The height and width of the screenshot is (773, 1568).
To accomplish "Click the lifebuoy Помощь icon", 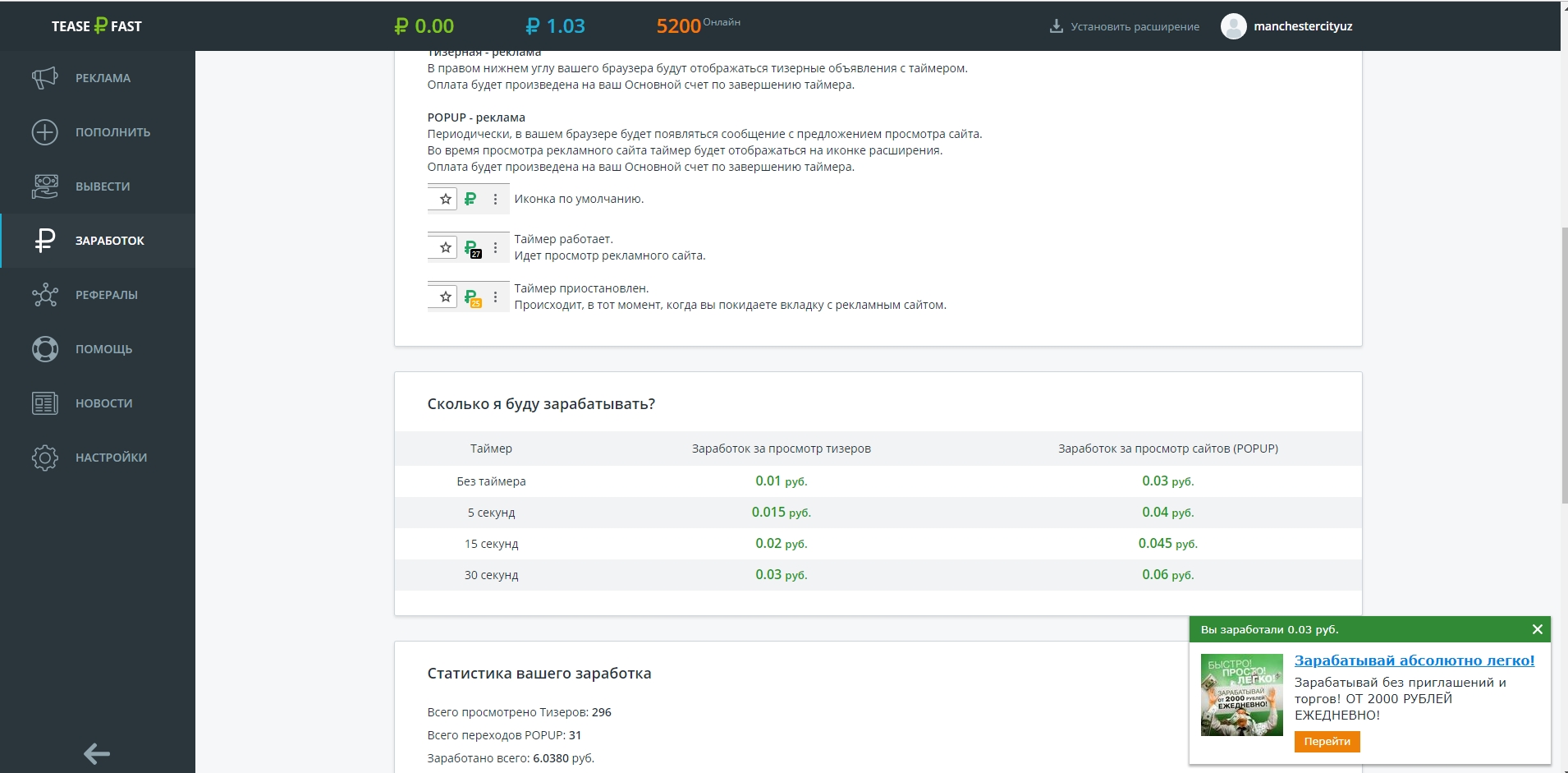I will click(45, 349).
